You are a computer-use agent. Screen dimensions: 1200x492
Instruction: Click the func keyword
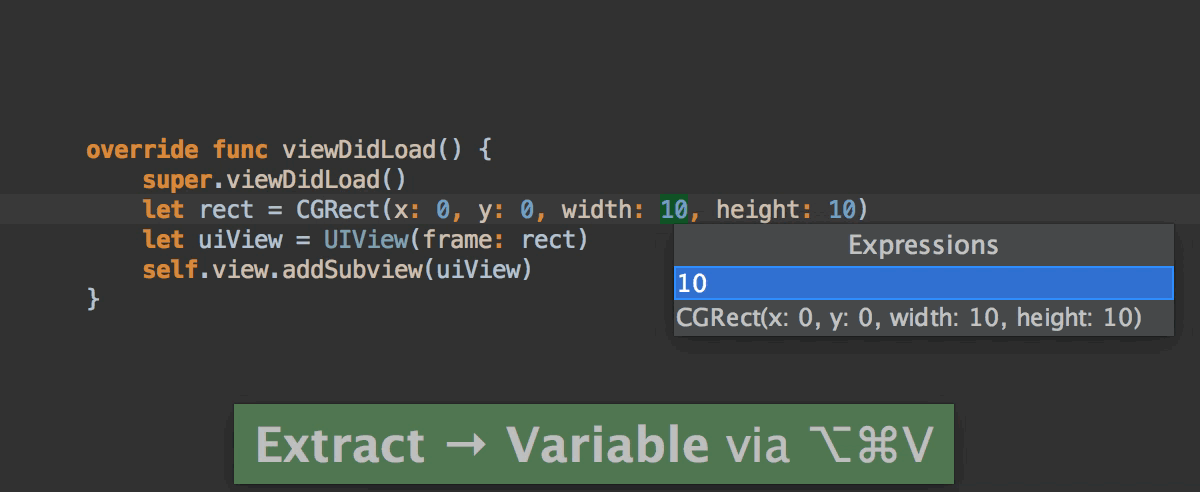click(240, 150)
